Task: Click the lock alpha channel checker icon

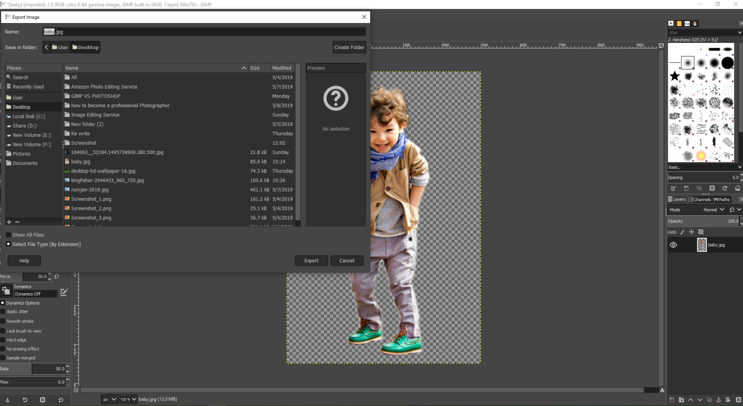Action: click(701, 232)
